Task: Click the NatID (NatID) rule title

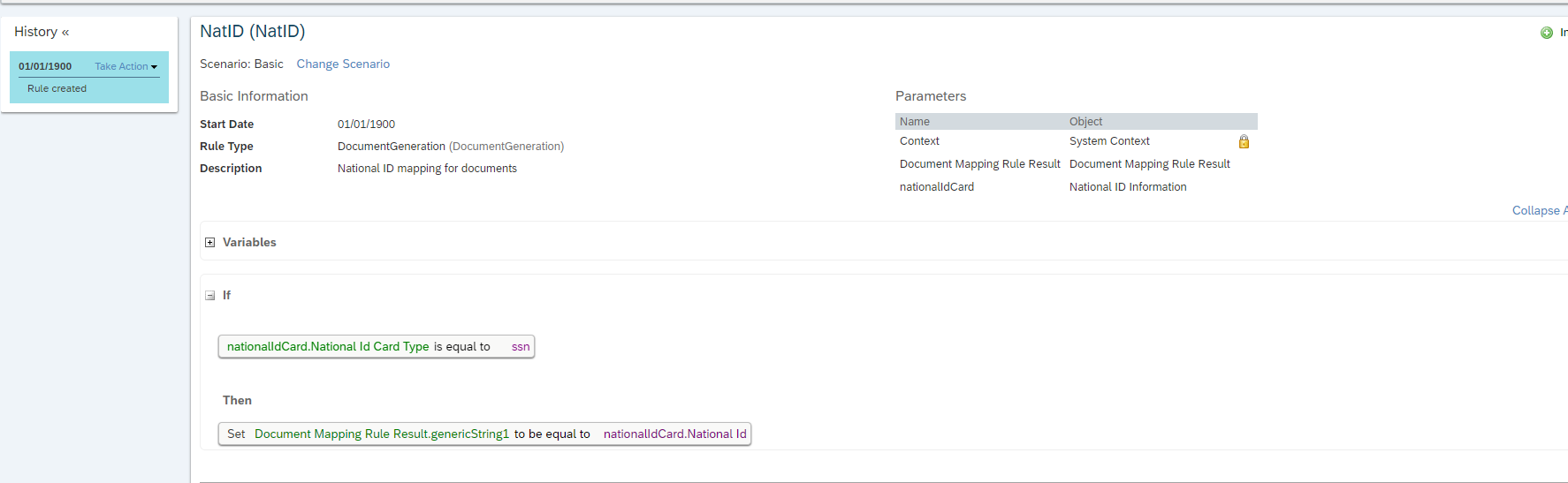Action: (253, 32)
